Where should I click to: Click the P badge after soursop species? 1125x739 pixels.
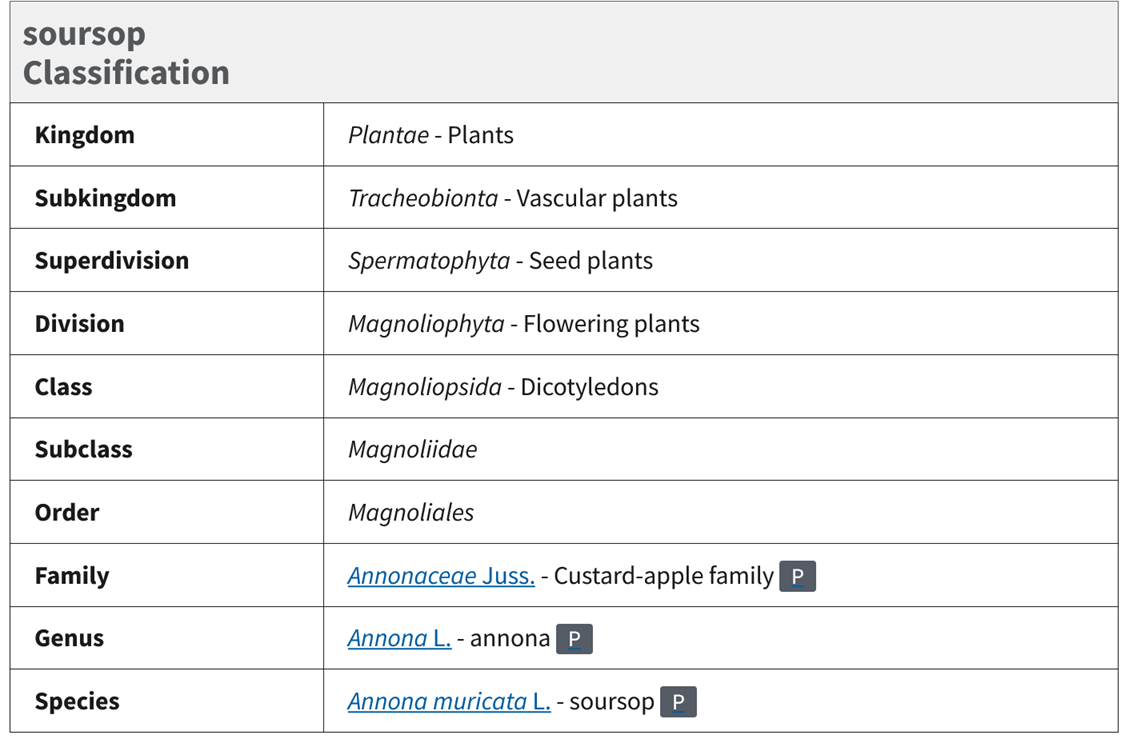678,703
